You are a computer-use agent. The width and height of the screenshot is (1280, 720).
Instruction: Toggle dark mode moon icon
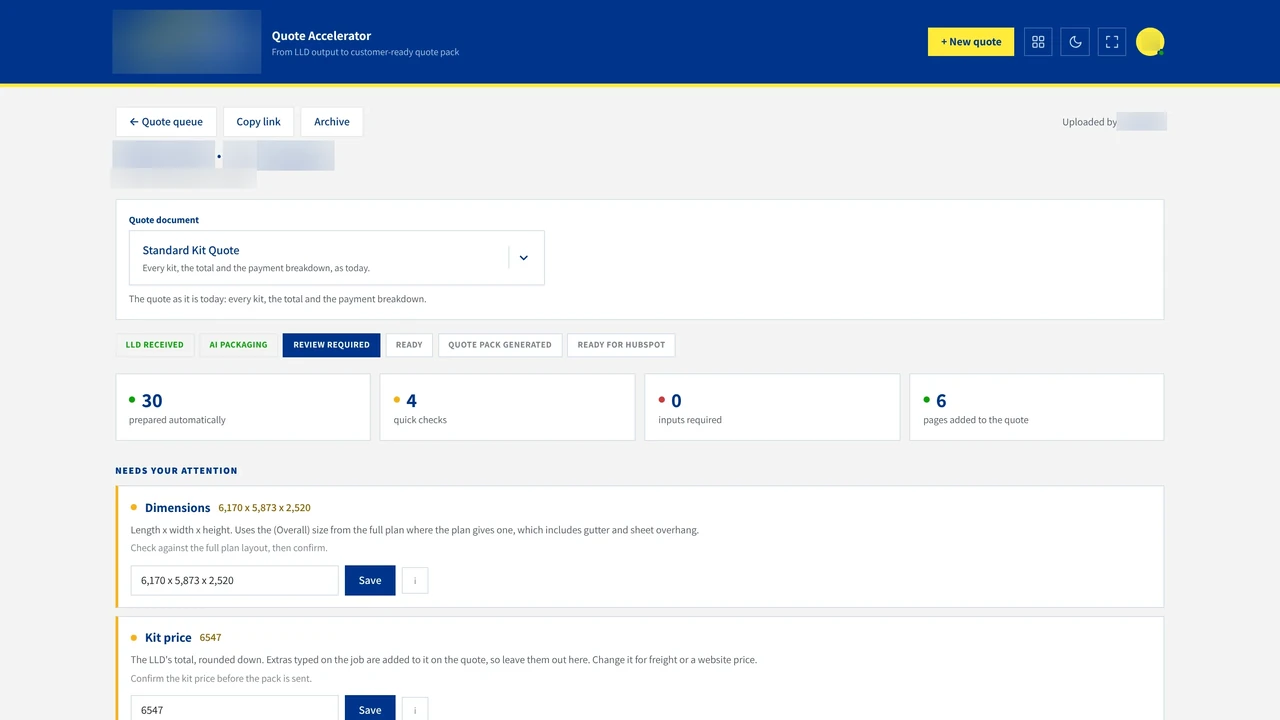(1075, 42)
